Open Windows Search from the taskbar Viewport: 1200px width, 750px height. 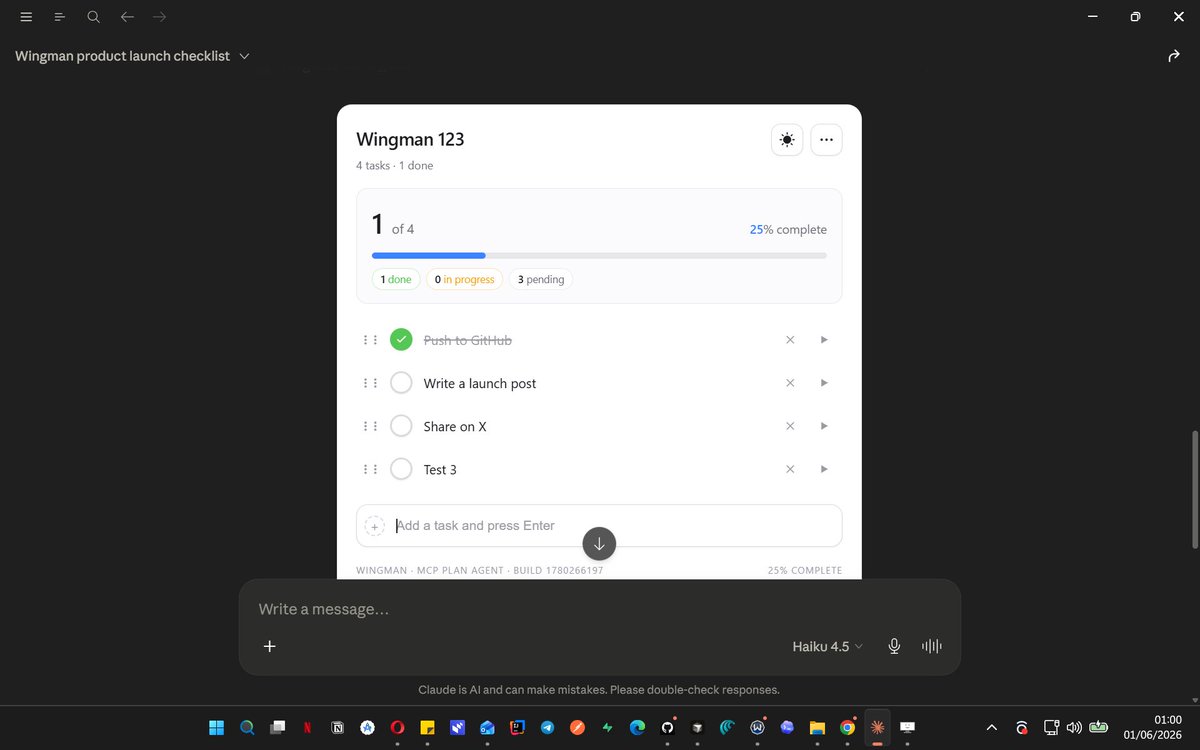point(247,727)
